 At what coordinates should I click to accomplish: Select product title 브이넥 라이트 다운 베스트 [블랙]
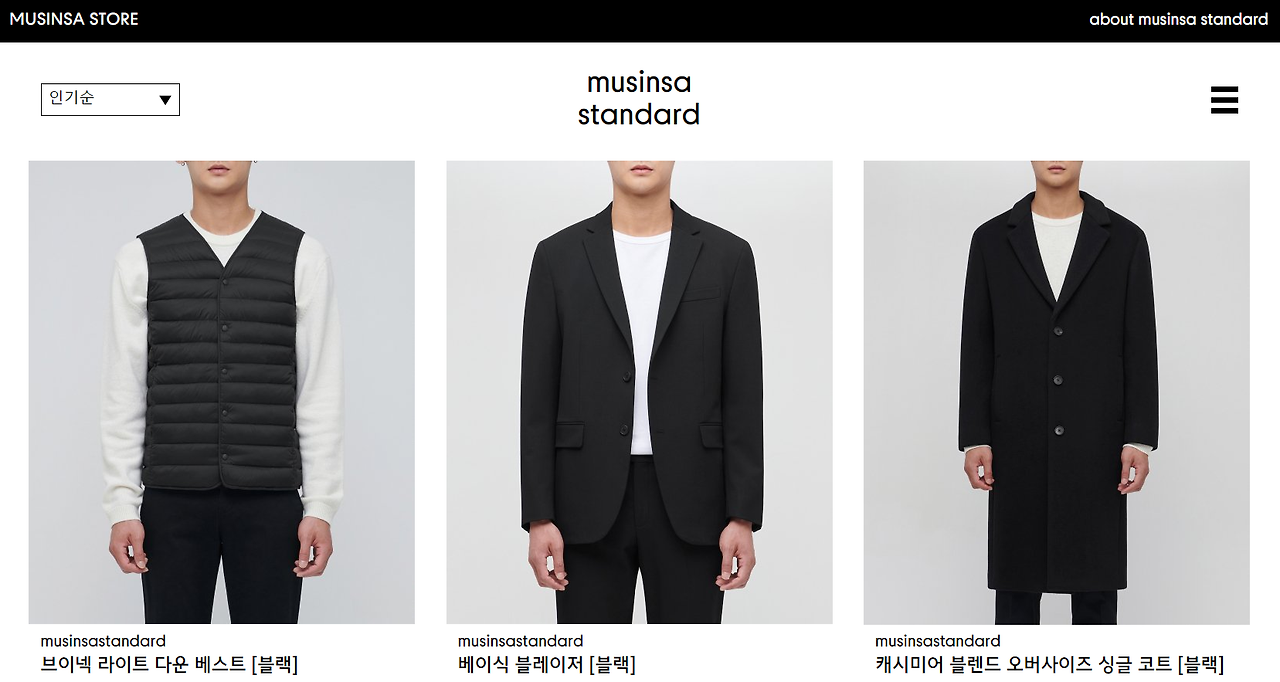pyautogui.click(x=169, y=664)
